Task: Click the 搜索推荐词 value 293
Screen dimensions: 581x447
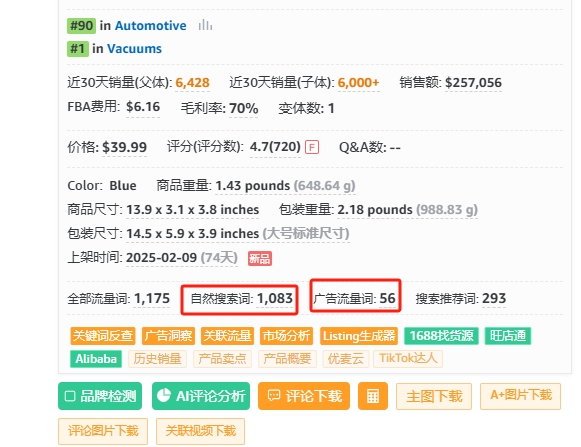Action: (x=494, y=298)
